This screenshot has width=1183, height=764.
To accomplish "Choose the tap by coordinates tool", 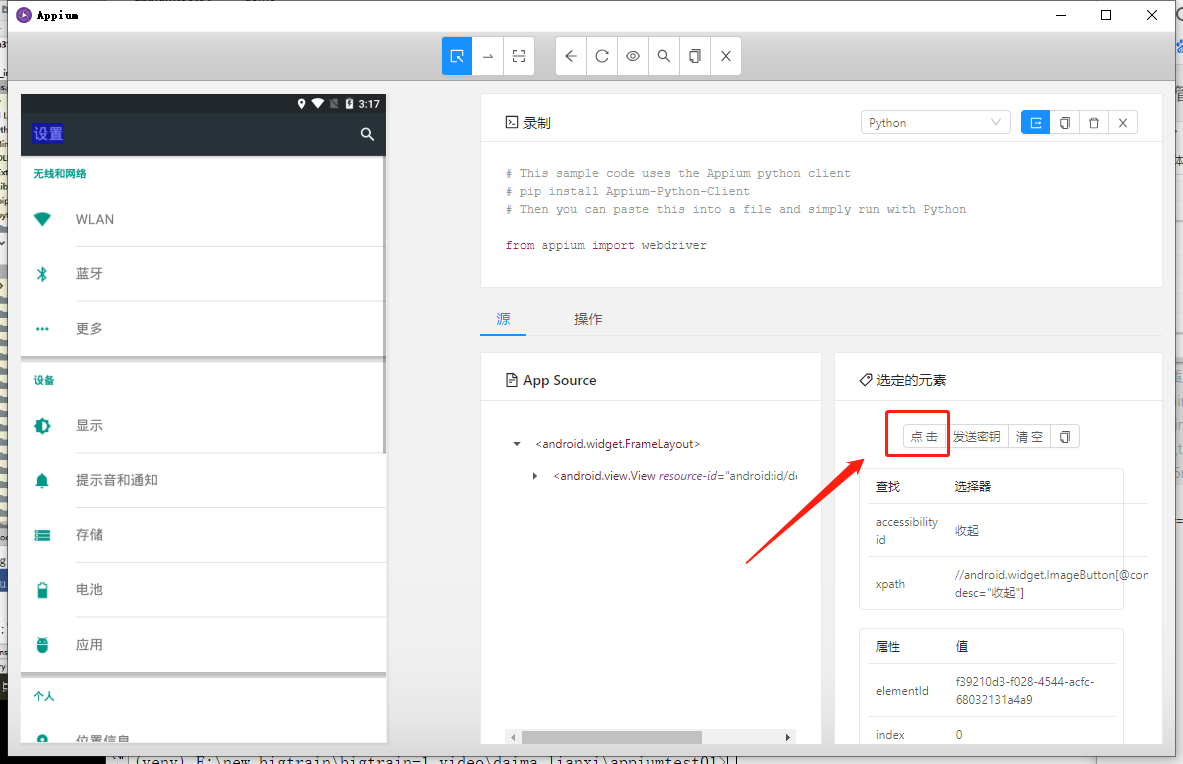I will coord(519,56).
